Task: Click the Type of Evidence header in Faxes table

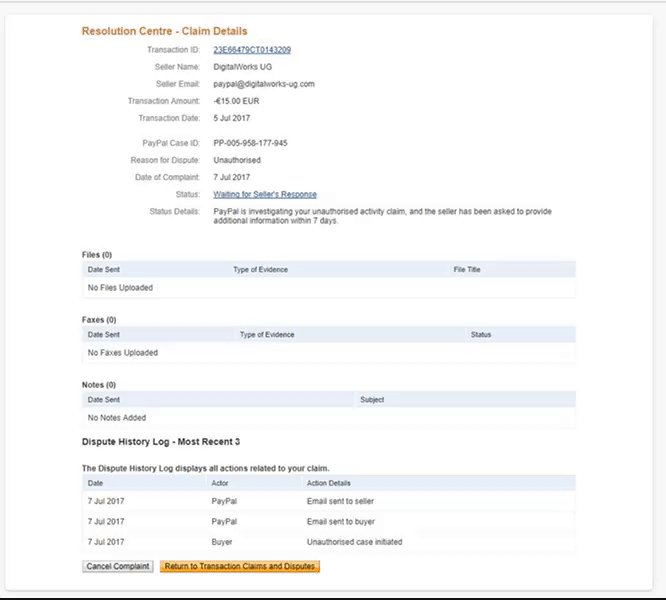Action: pos(267,335)
